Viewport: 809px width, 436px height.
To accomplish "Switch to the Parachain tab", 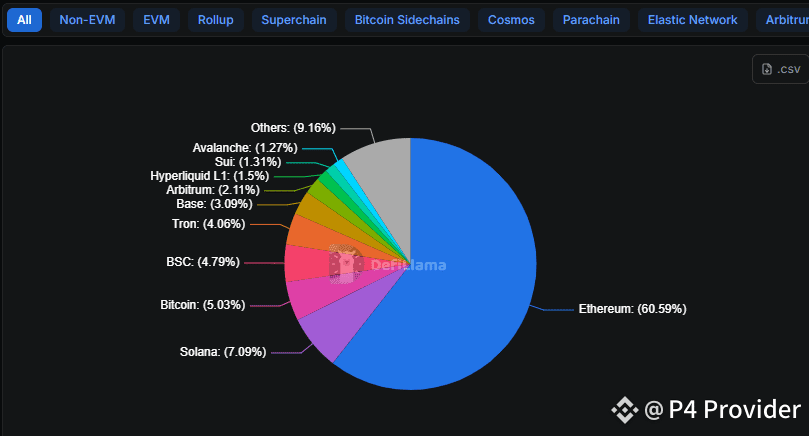I will [591, 20].
